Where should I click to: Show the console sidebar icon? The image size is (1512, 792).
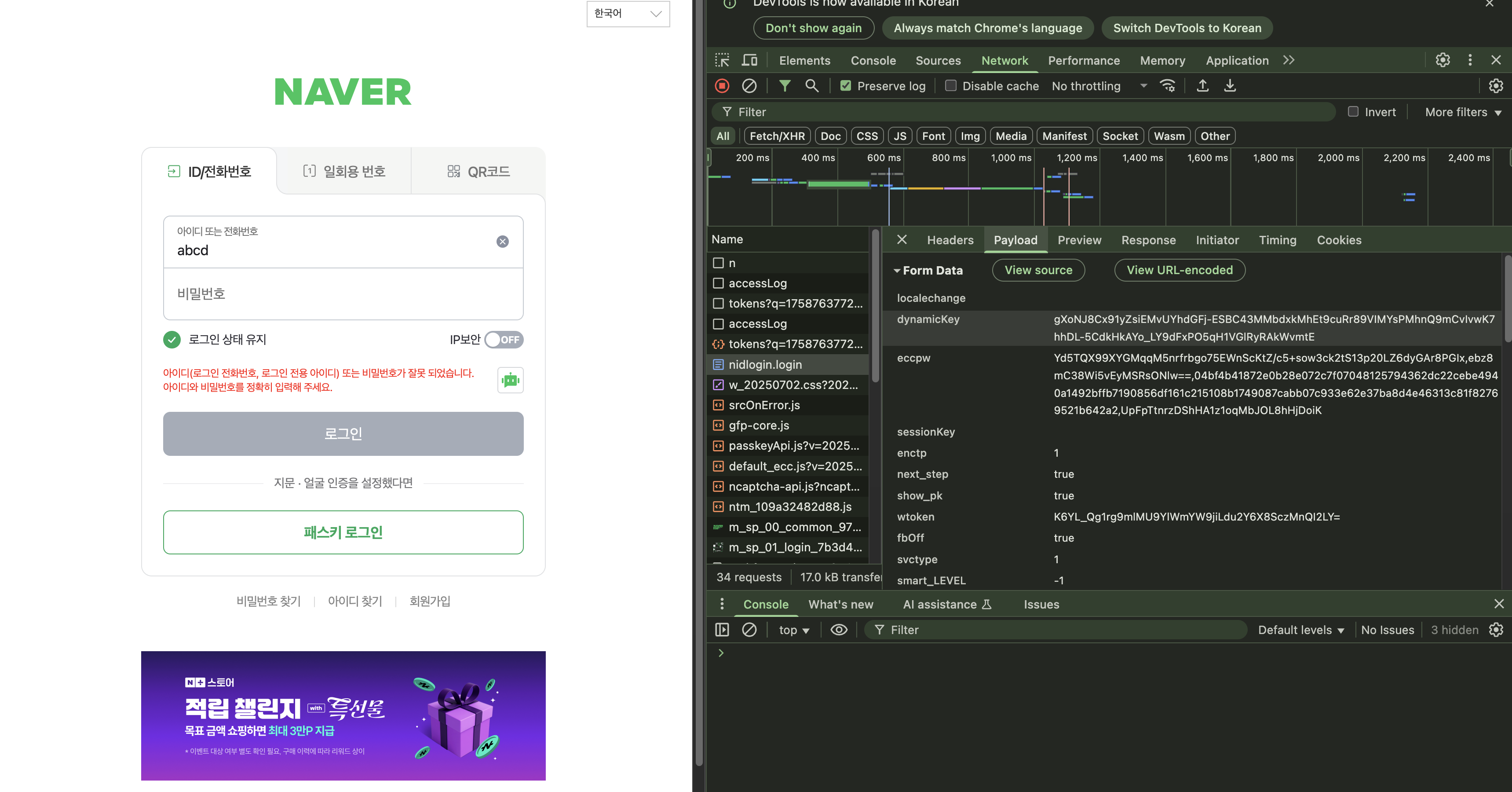722,630
